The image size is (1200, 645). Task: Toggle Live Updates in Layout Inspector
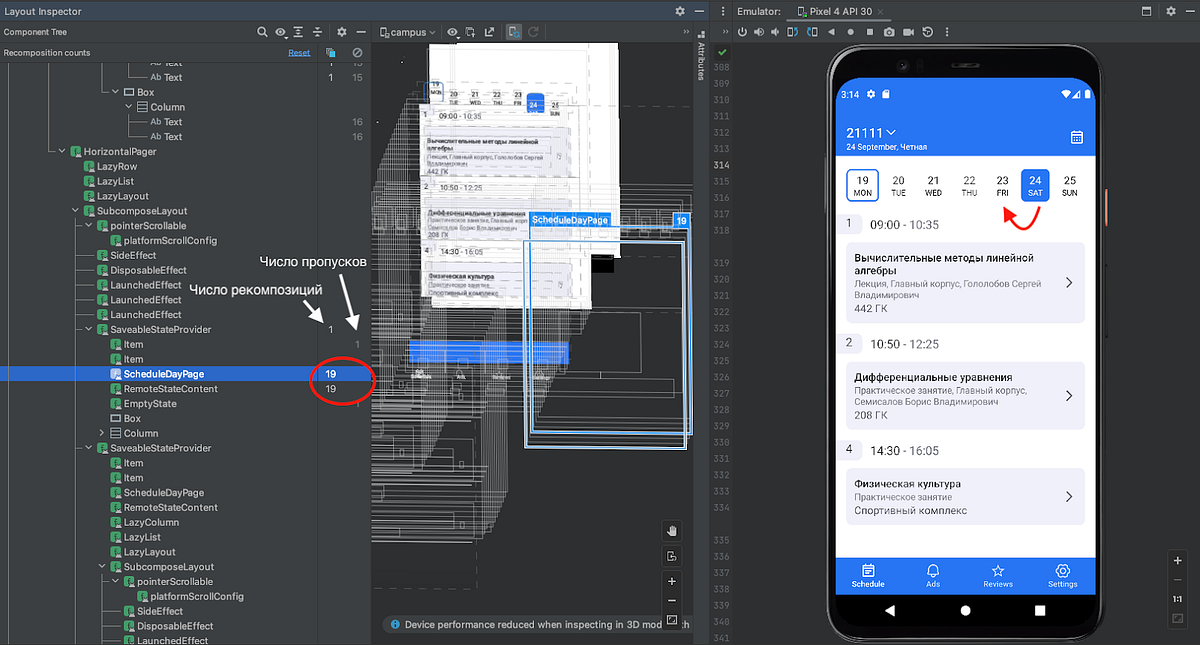coord(514,31)
